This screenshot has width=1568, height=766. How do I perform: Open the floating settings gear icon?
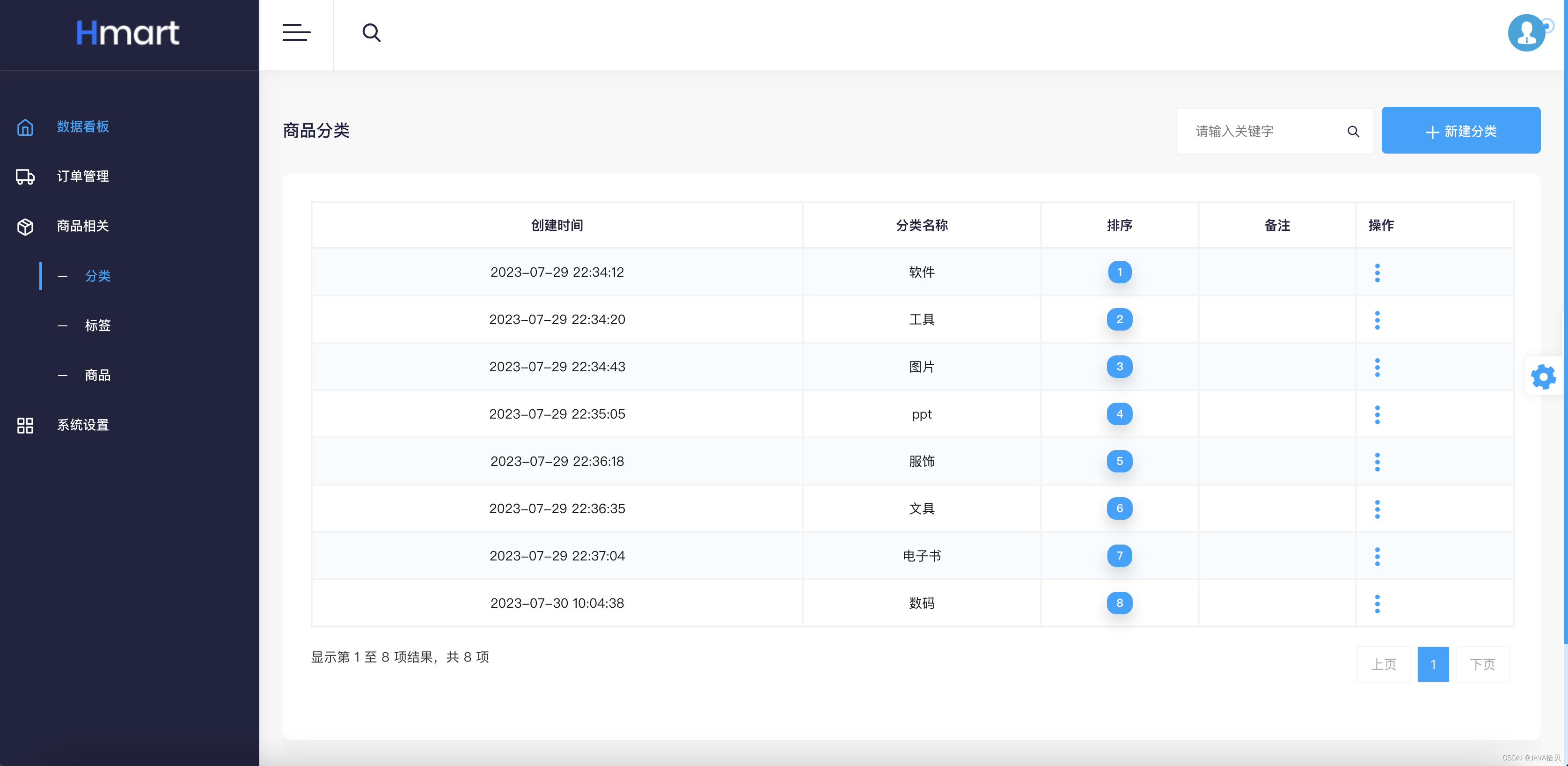tap(1543, 377)
